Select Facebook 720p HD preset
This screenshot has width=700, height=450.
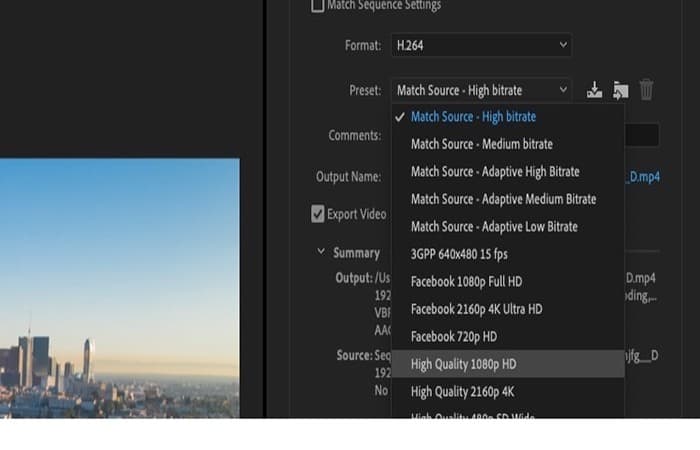[x=508, y=337]
